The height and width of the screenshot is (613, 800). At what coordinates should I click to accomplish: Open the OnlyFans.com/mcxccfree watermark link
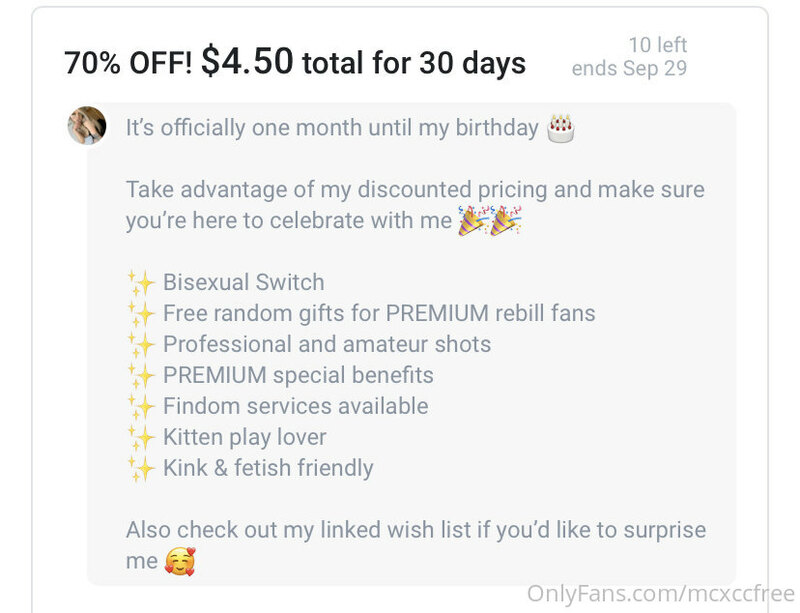(661, 594)
